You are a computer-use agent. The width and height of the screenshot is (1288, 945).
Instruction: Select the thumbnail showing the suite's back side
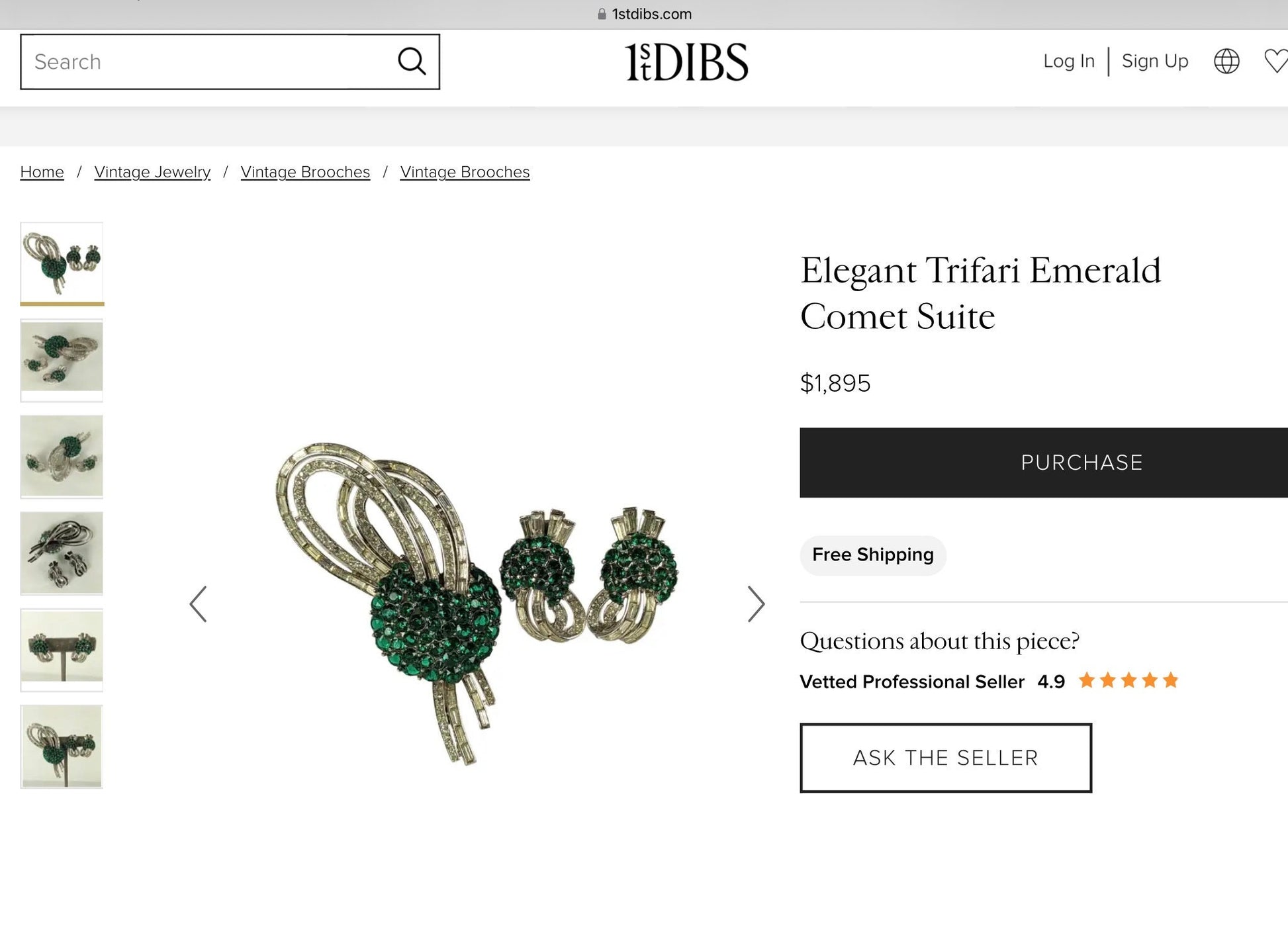point(62,553)
